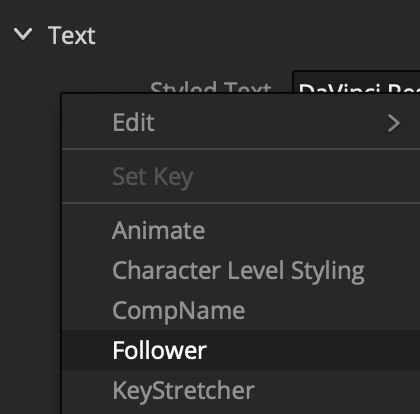Choose Set Key from the context menu

(x=241, y=176)
